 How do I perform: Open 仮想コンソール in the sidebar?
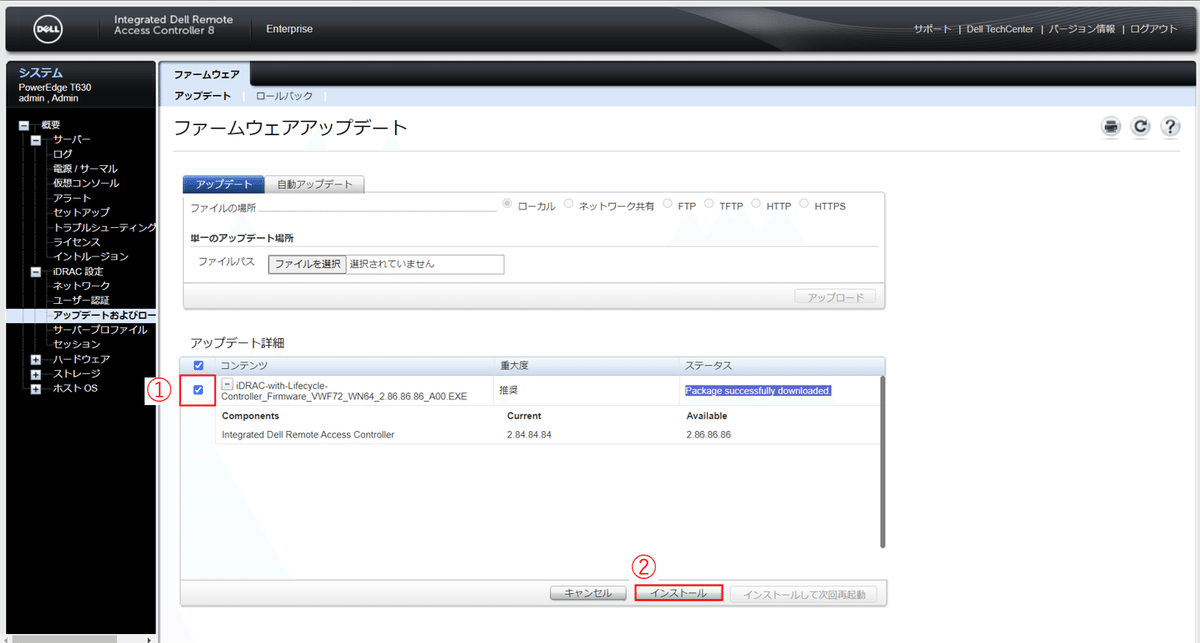click(86, 184)
